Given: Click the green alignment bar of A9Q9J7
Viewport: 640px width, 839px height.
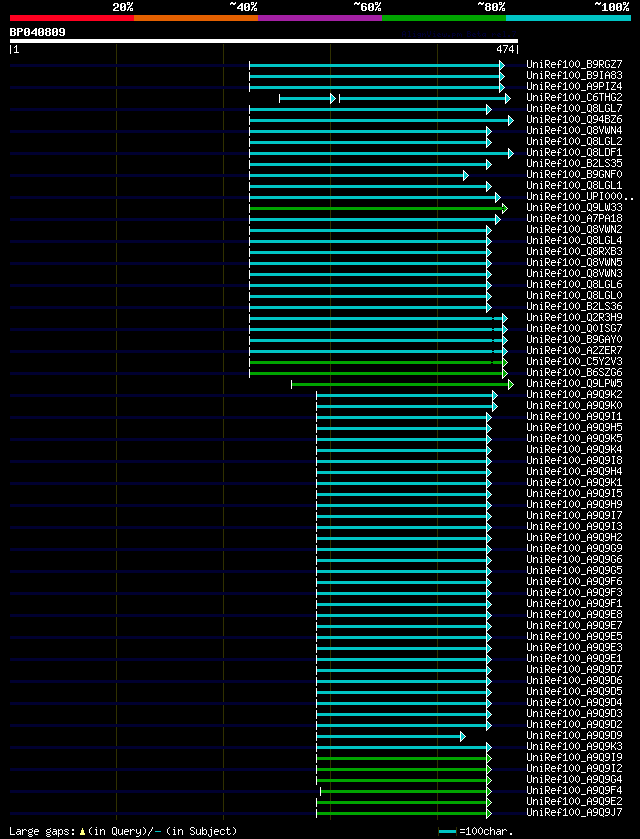Looking at the screenshot, I should point(404,814).
